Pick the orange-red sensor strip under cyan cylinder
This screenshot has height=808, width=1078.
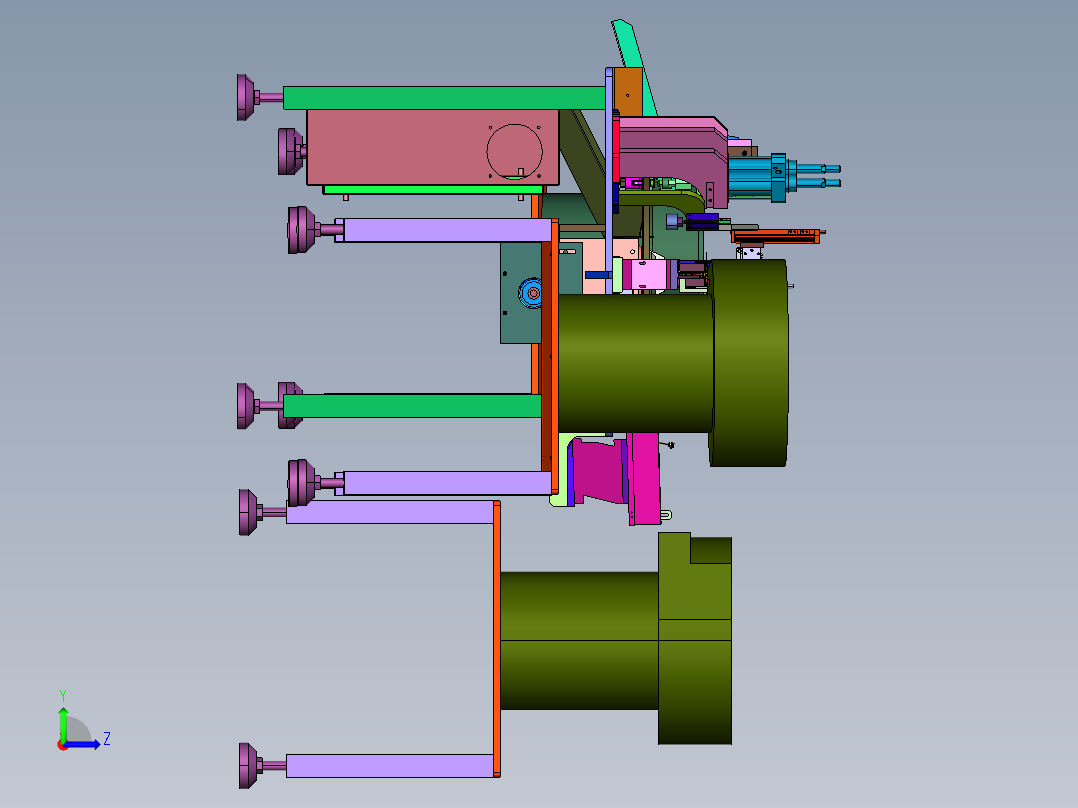tap(777, 236)
